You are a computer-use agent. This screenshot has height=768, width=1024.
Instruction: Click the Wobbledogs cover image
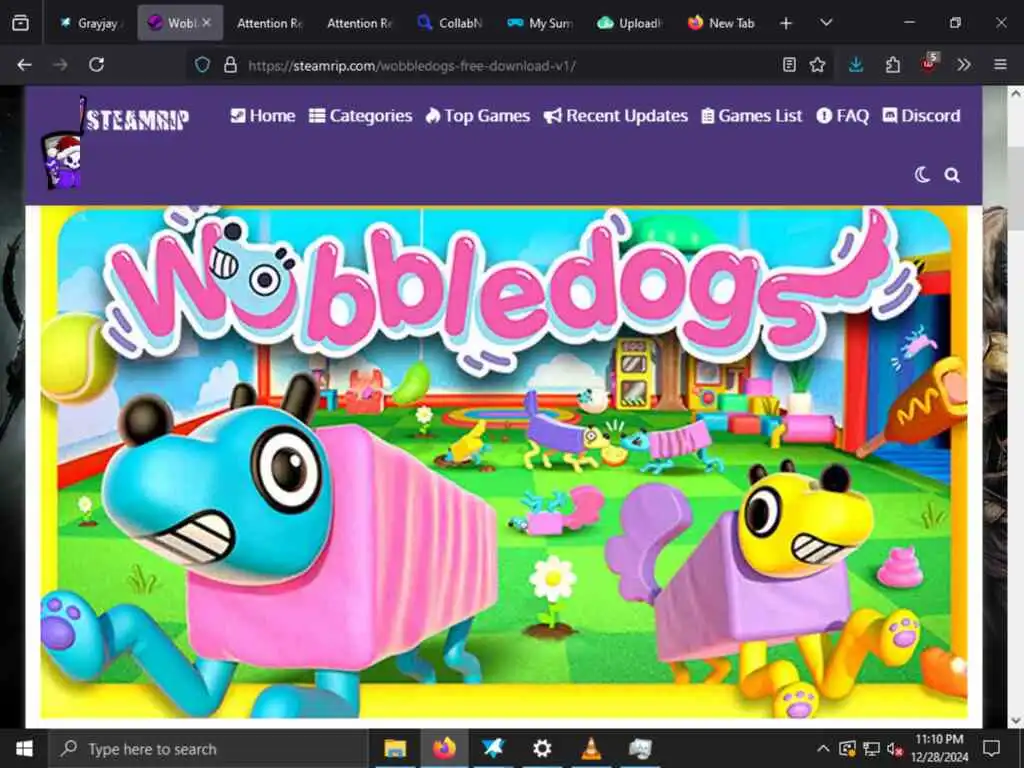[504, 462]
